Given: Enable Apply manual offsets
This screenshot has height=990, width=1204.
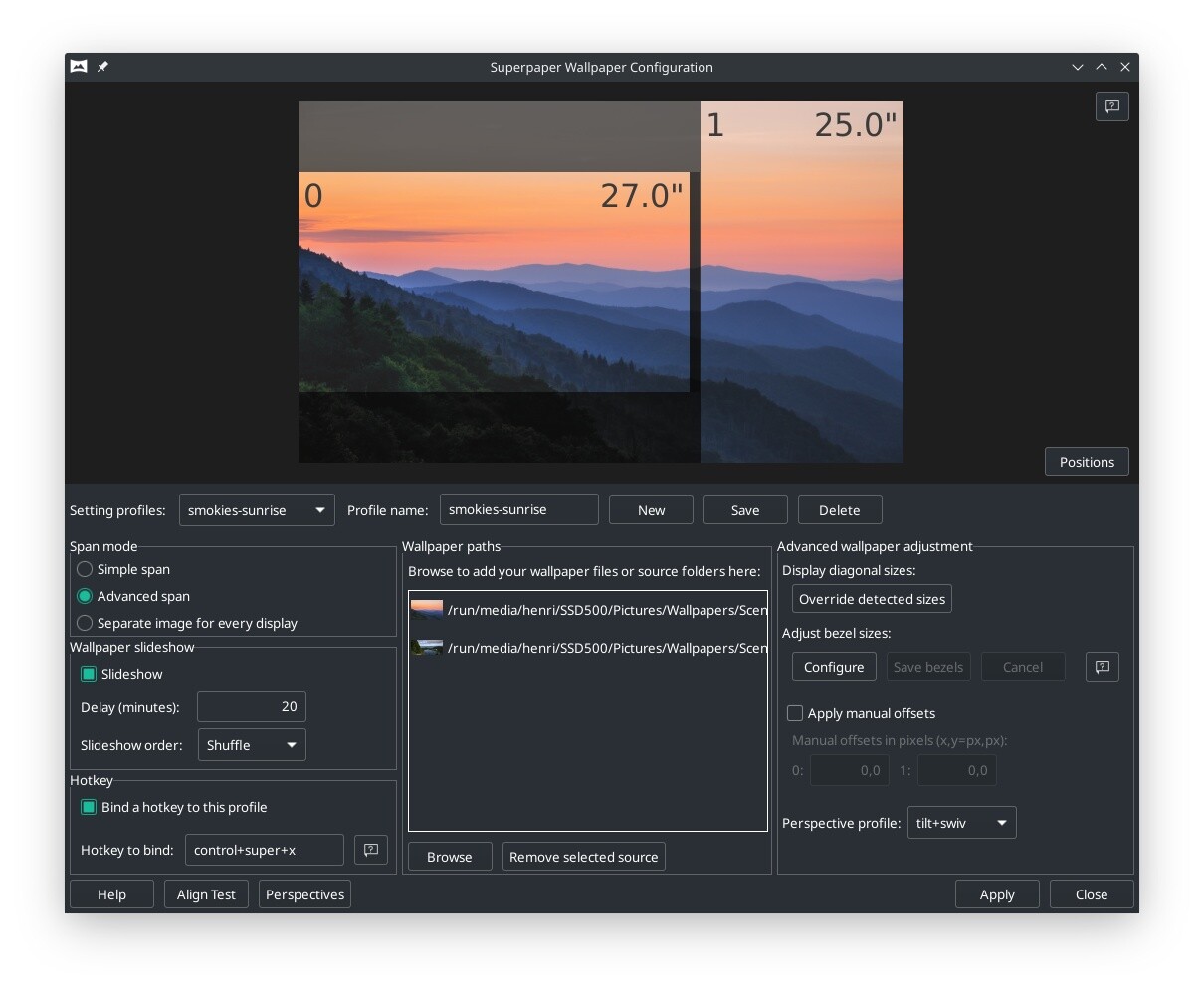Looking at the screenshot, I should point(795,713).
